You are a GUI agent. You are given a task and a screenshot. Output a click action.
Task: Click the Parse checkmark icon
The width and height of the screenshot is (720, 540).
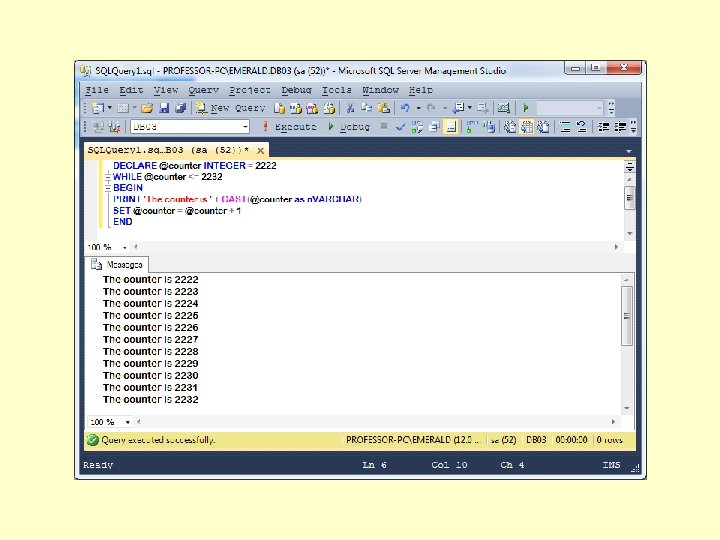401,127
